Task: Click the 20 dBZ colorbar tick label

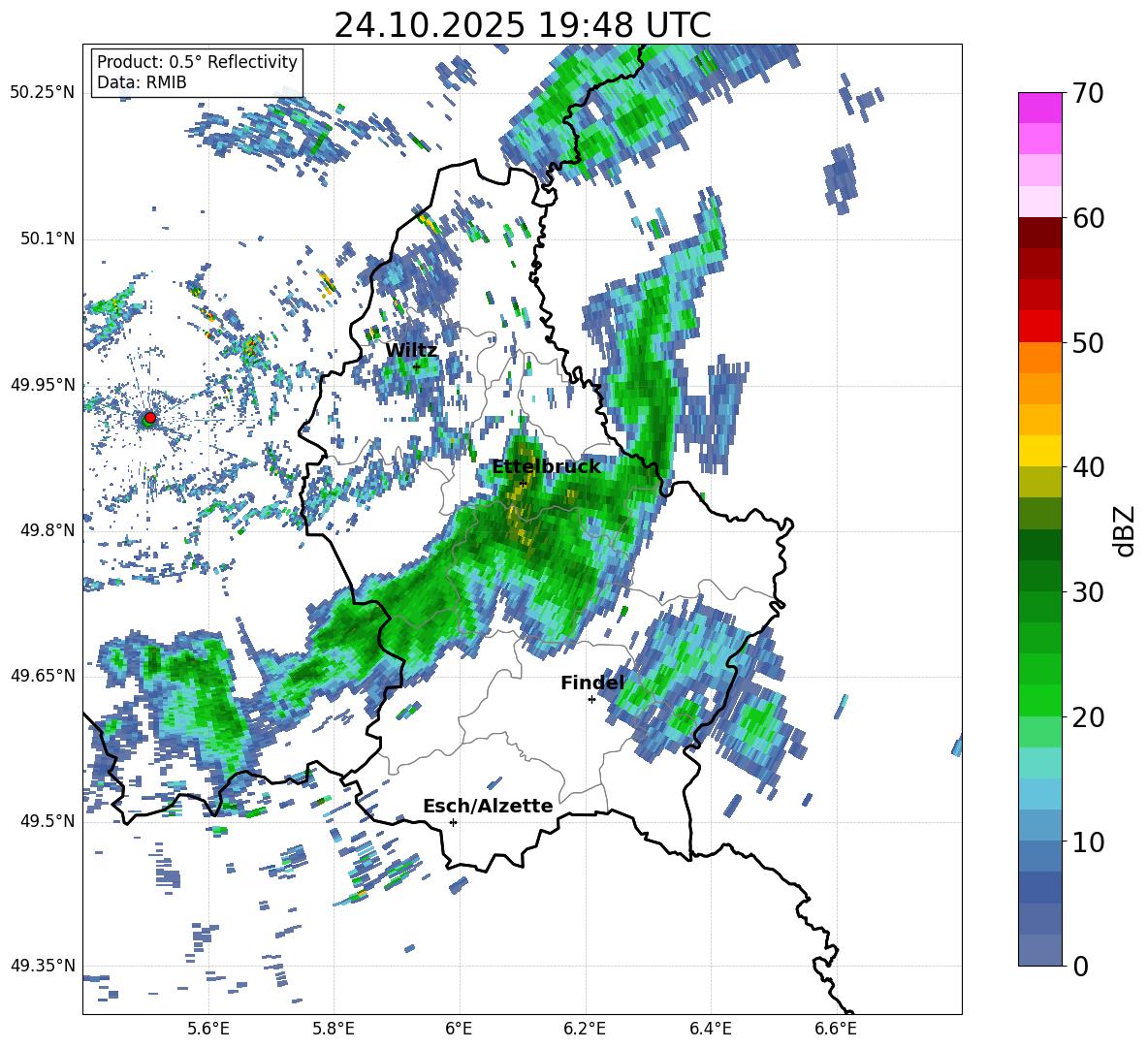Action: point(1088,717)
